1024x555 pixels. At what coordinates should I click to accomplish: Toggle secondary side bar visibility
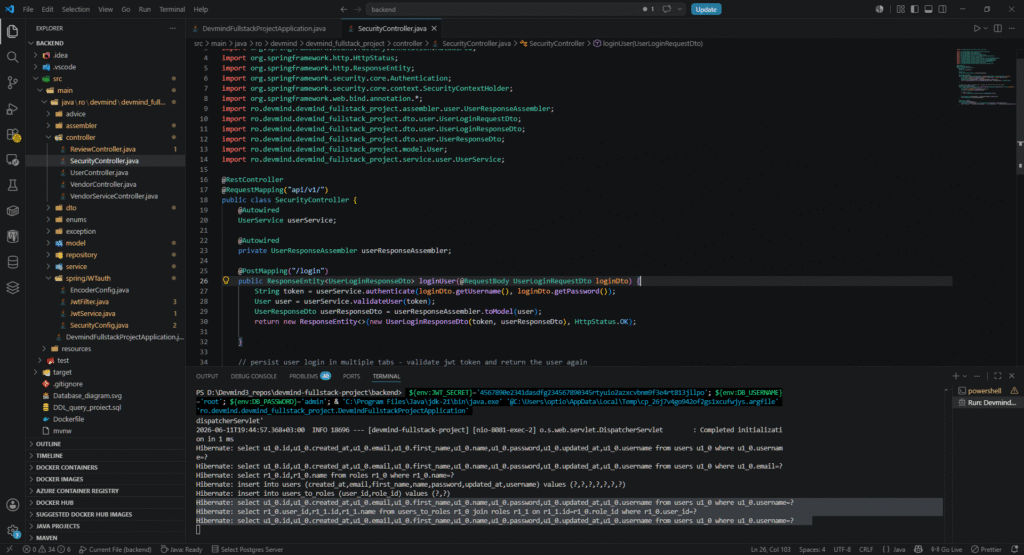tap(942, 9)
